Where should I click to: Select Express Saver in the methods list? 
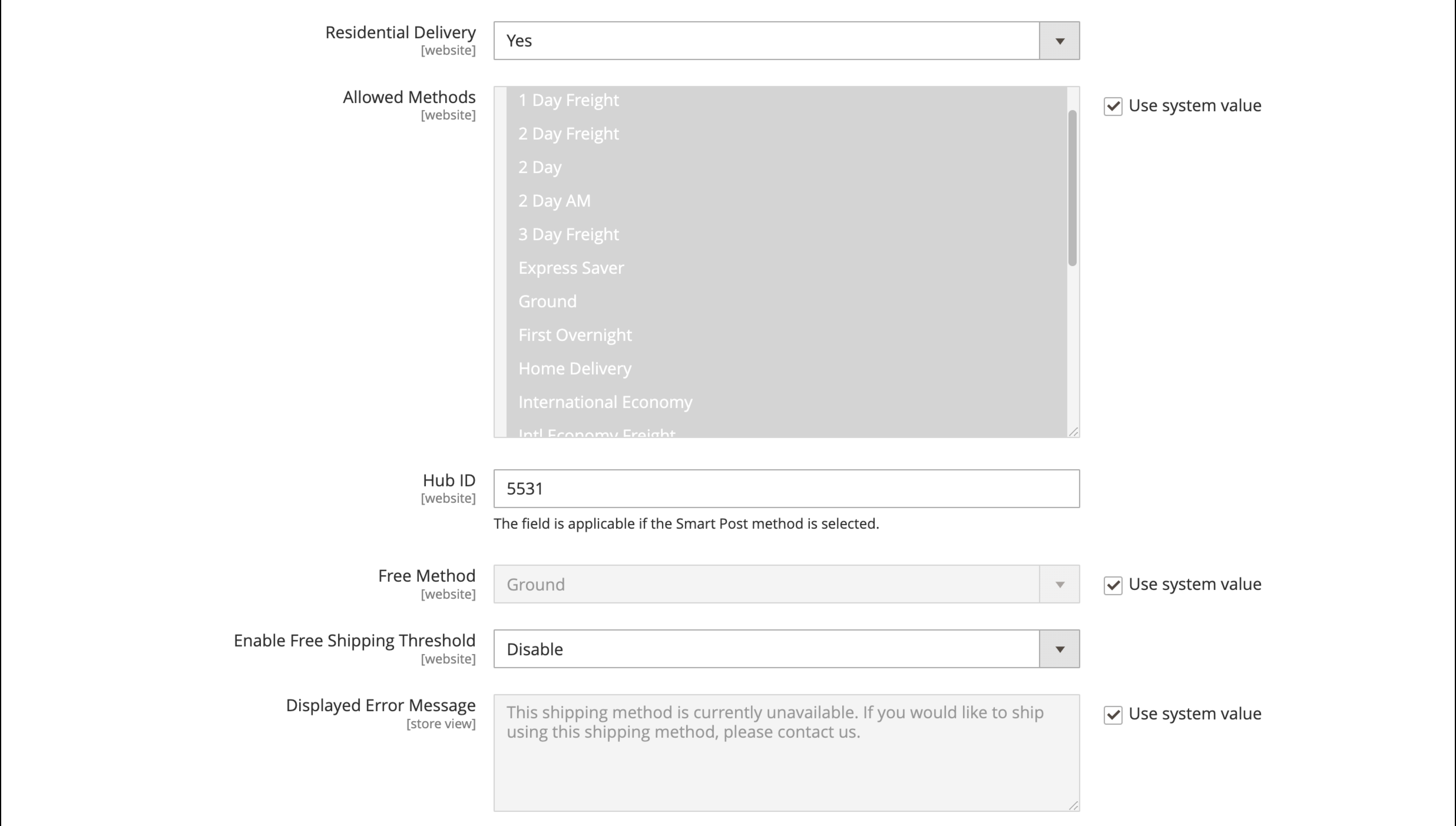coord(571,268)
